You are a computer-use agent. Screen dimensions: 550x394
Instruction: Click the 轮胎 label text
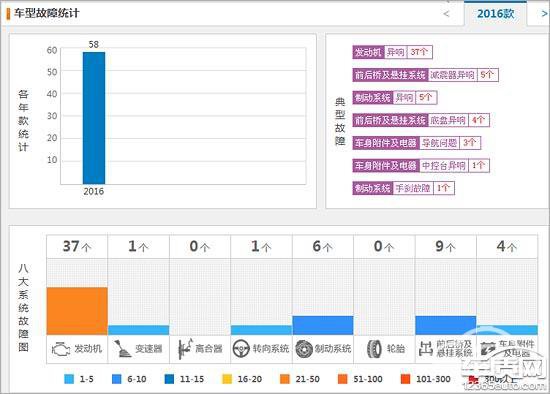(396, 349)
